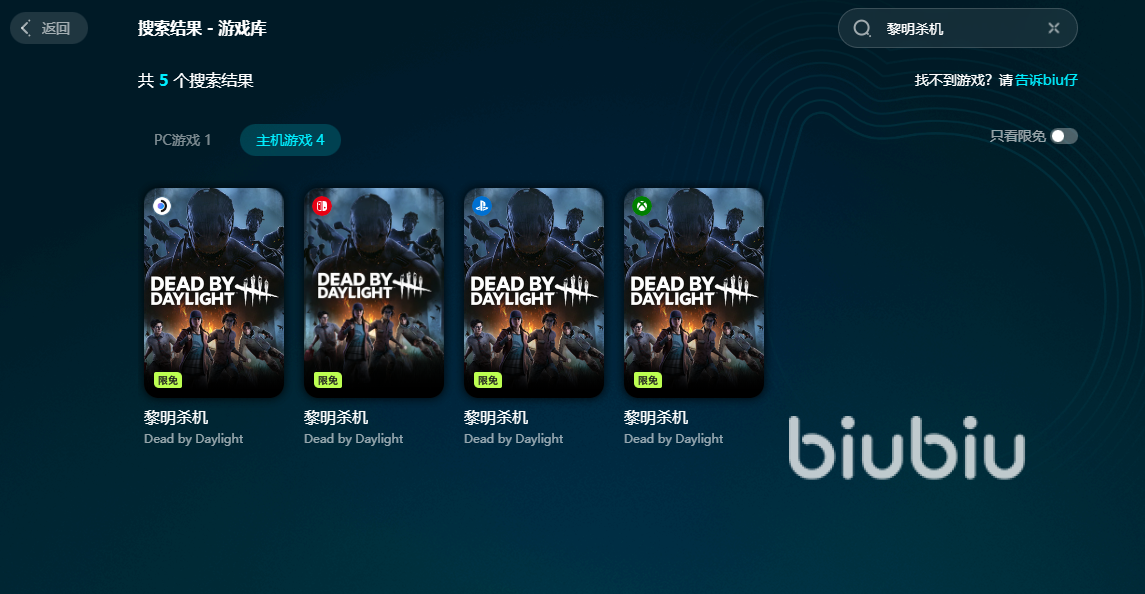Click the Nintendo Switch icon on second card
This screenshot has height=594, width=1145.
pos(321,206)
